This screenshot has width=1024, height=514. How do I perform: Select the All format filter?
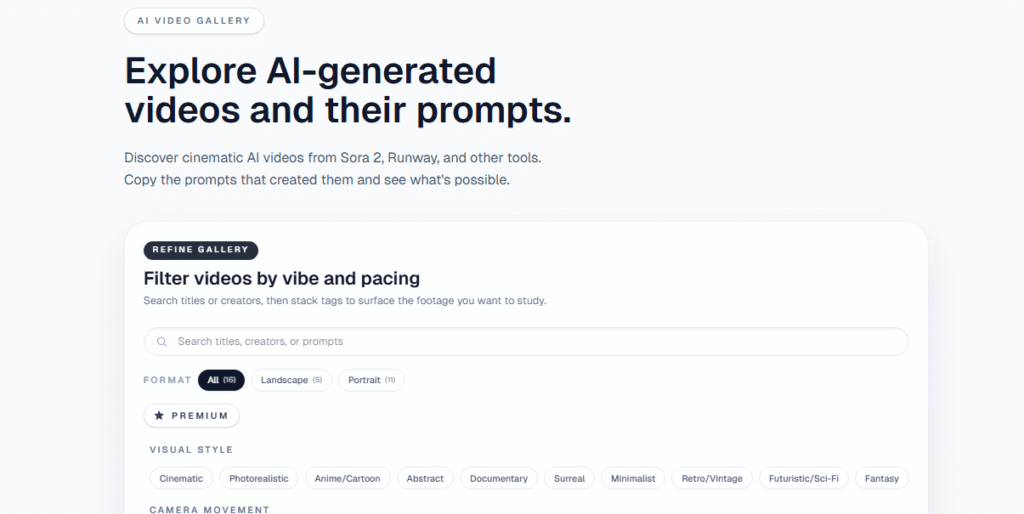(x=221, y=380)
